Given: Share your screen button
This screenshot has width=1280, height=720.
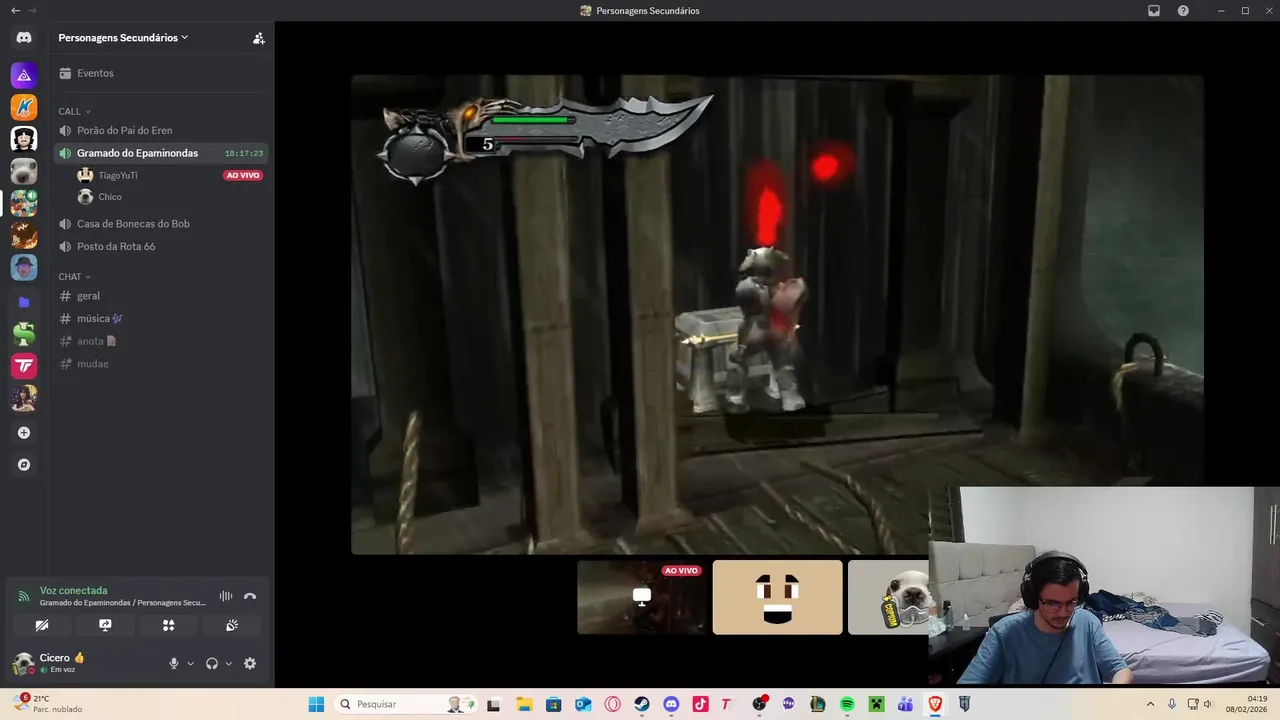Looking at the screenshot, I should [x=105, y=625].
